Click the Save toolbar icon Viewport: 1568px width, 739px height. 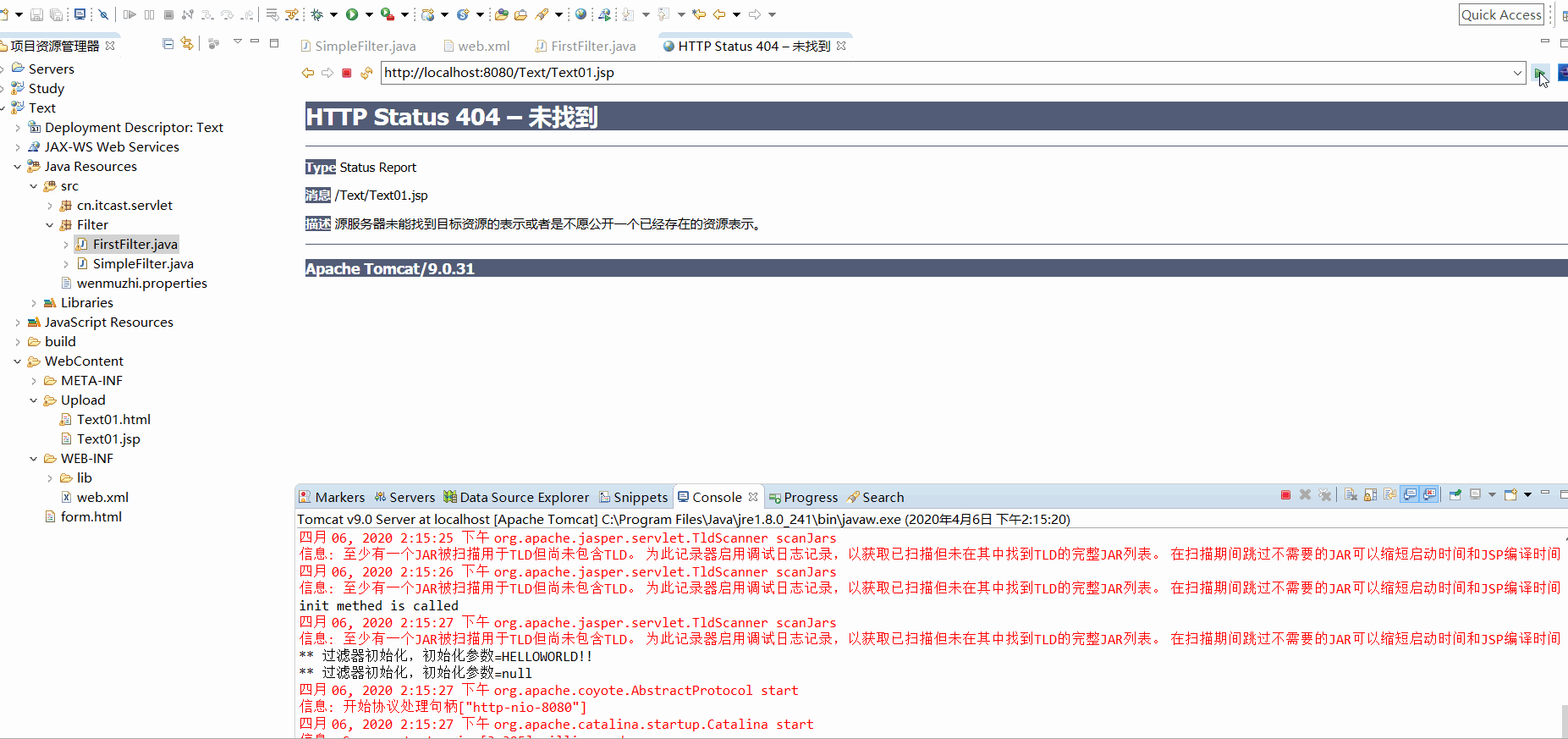point(36,14)
